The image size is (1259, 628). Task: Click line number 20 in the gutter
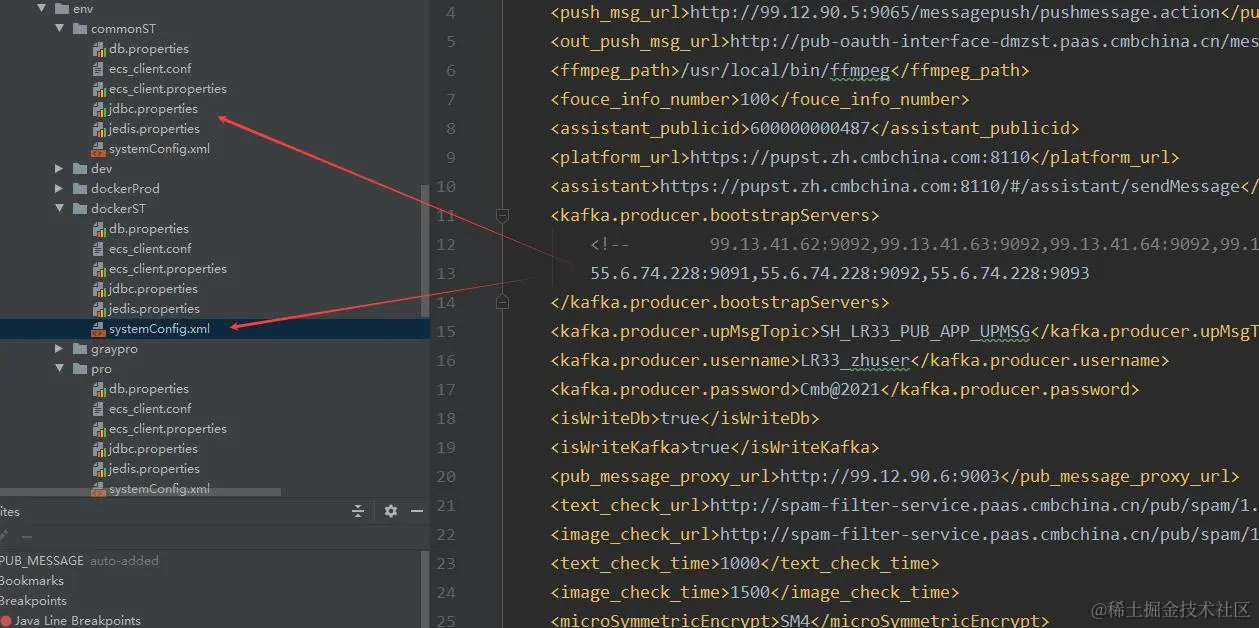(x=446, y=476)
